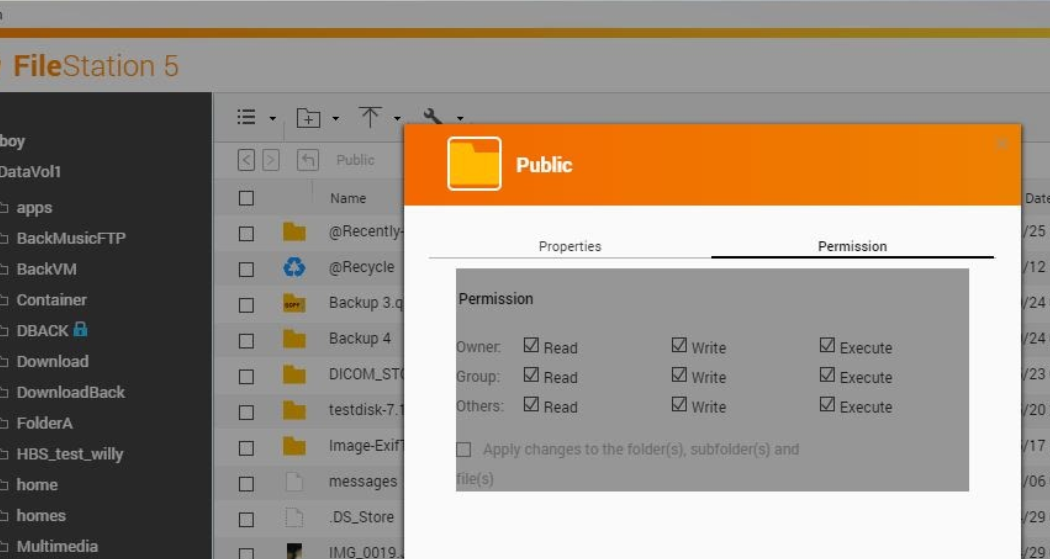Open the wrench tools icon

pos(433,116)
